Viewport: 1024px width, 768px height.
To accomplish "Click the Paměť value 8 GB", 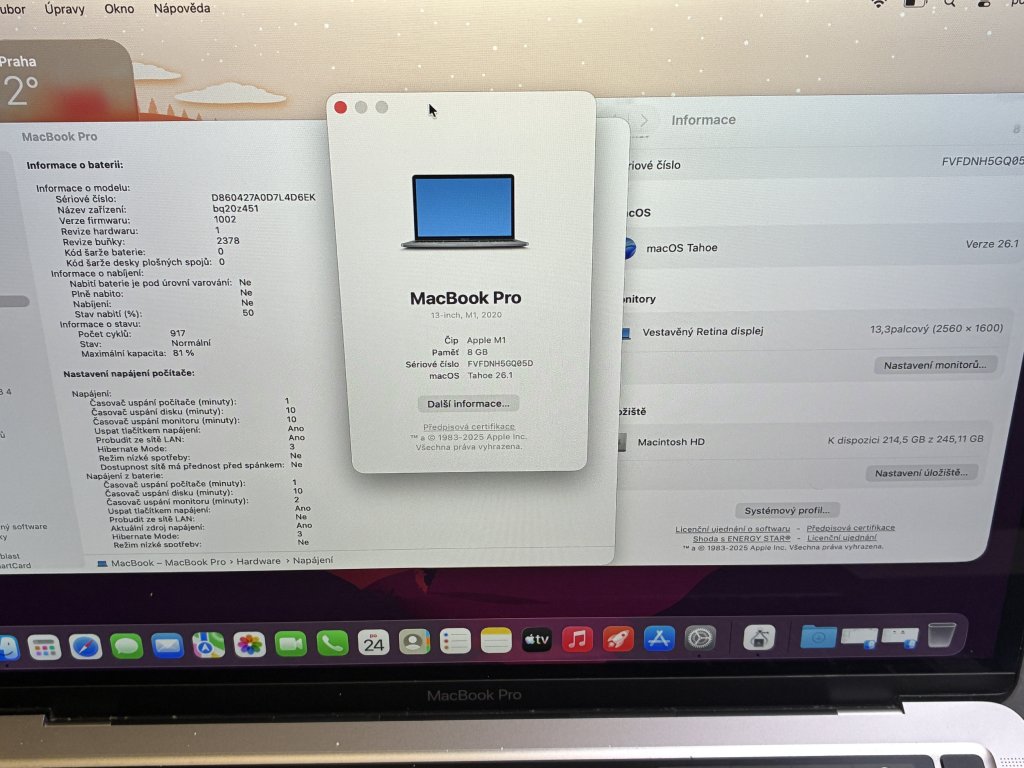I will (x=477, y=352).
